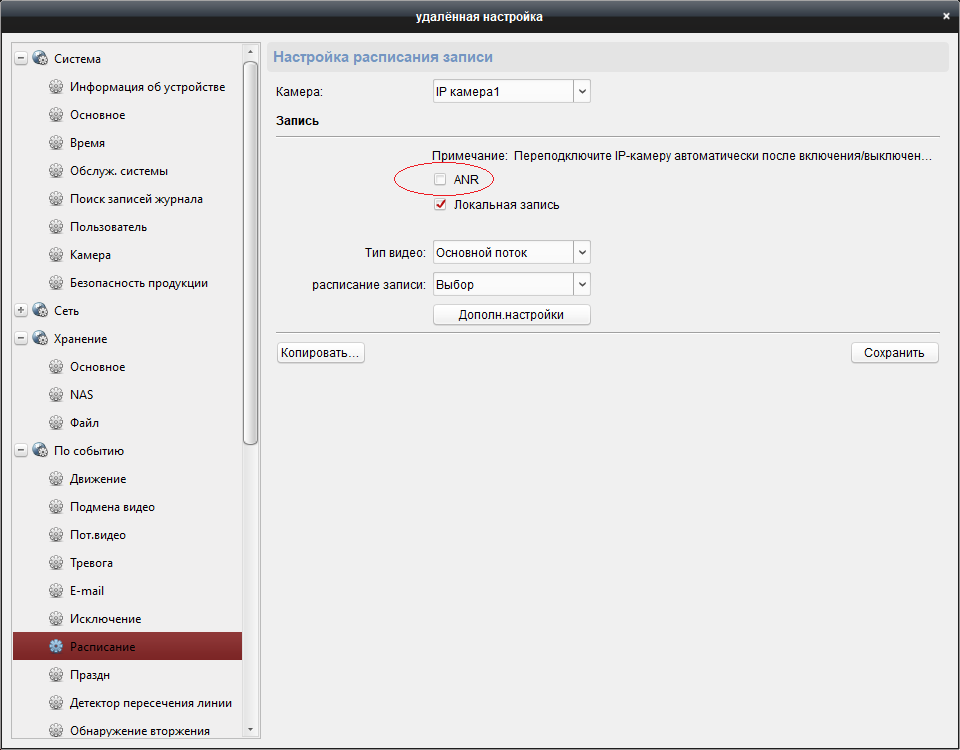The height and width of the screenshot is (750, 960).
Task: Click the gear icon next to NAS
Action: pos(56,395)
